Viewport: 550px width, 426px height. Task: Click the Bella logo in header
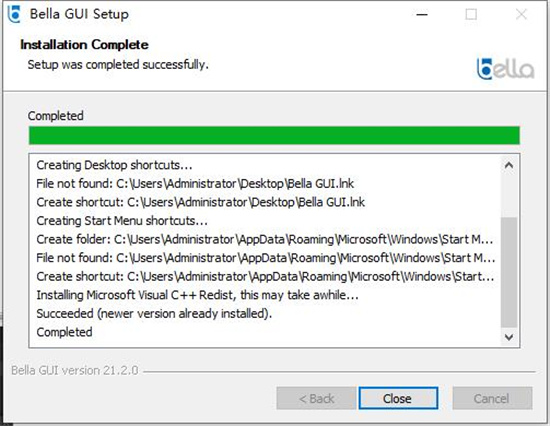[505, 68]
